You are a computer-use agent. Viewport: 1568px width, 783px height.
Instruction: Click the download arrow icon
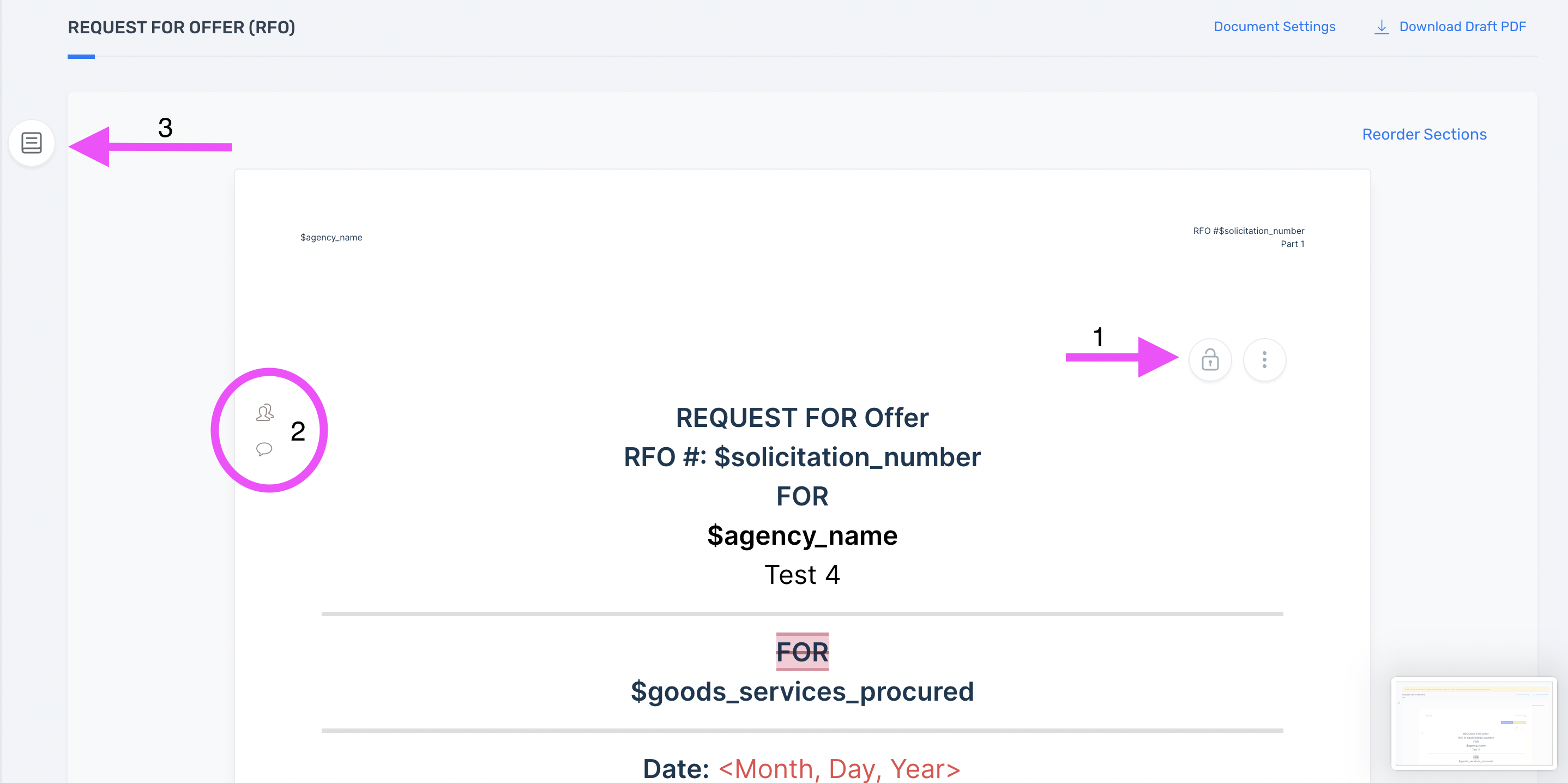tap(1382, 27)
